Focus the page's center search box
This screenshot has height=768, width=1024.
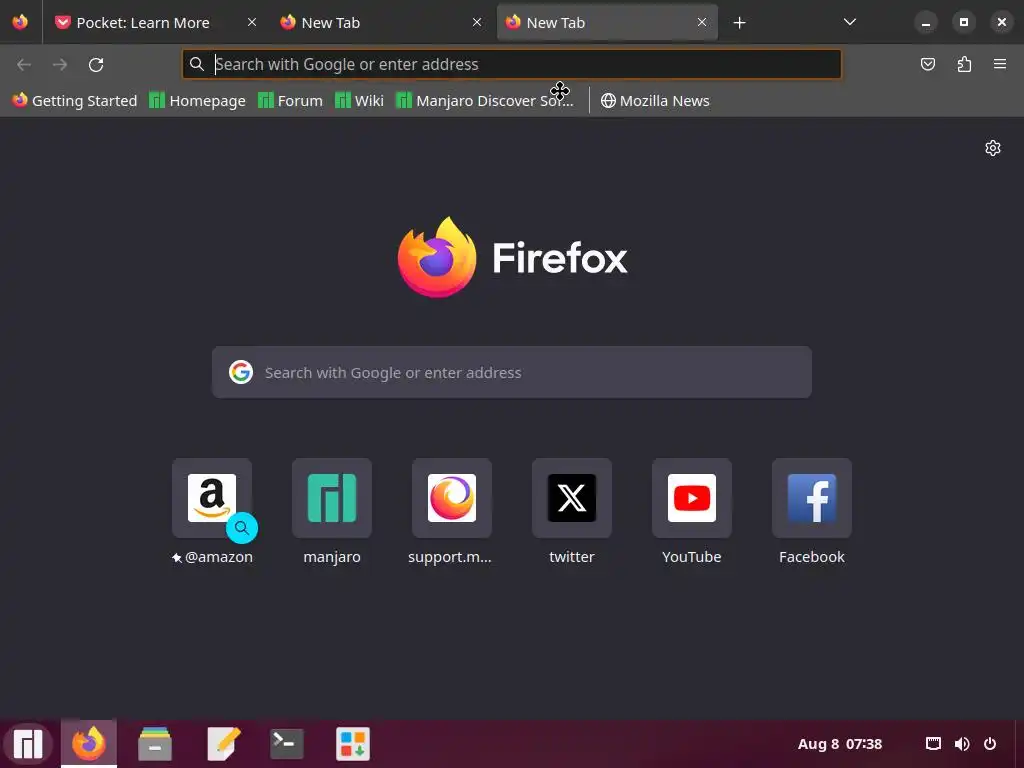coord(512,372)
